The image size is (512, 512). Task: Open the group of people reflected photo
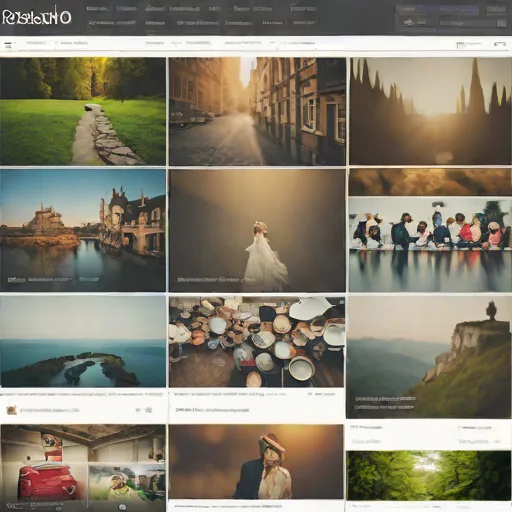click(x=430, y=244)
